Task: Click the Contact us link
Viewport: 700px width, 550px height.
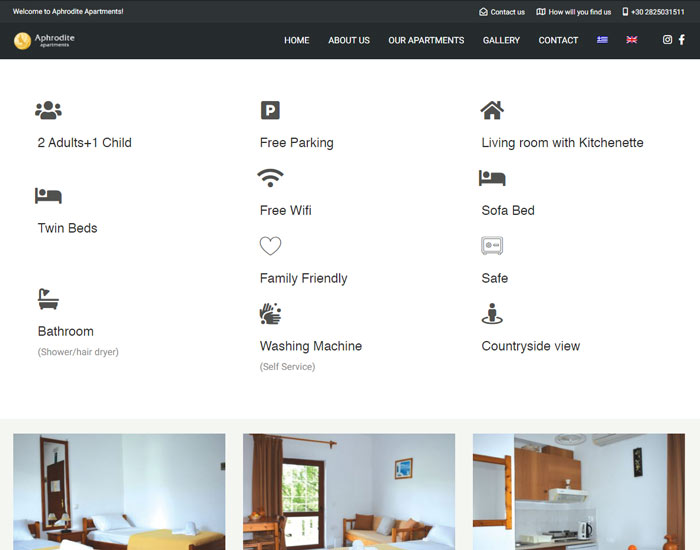Action: 502,12
